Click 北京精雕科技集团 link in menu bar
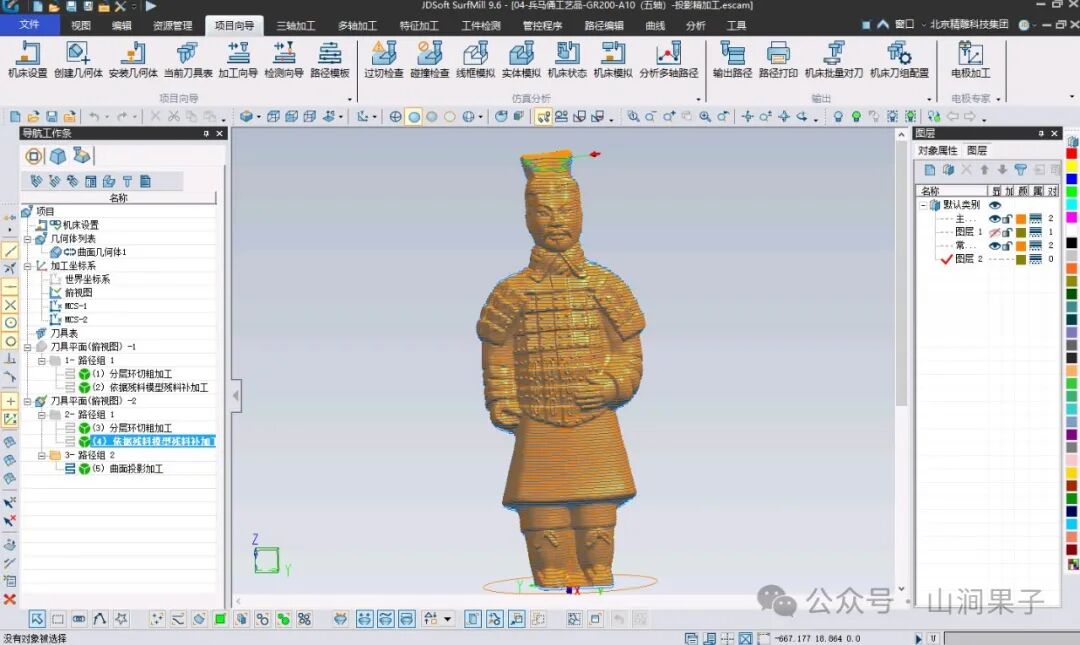This screenshot has height=645, width=1080. (x=969, y=24)
